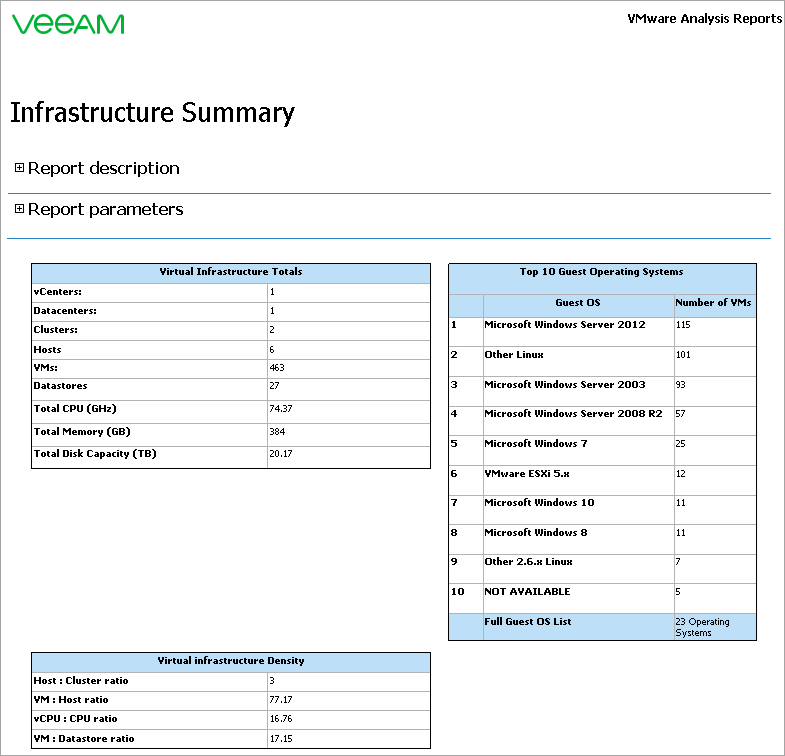Click the Total CPU value 74.37
Screen dimensions: 785x756
pos(281,409)
